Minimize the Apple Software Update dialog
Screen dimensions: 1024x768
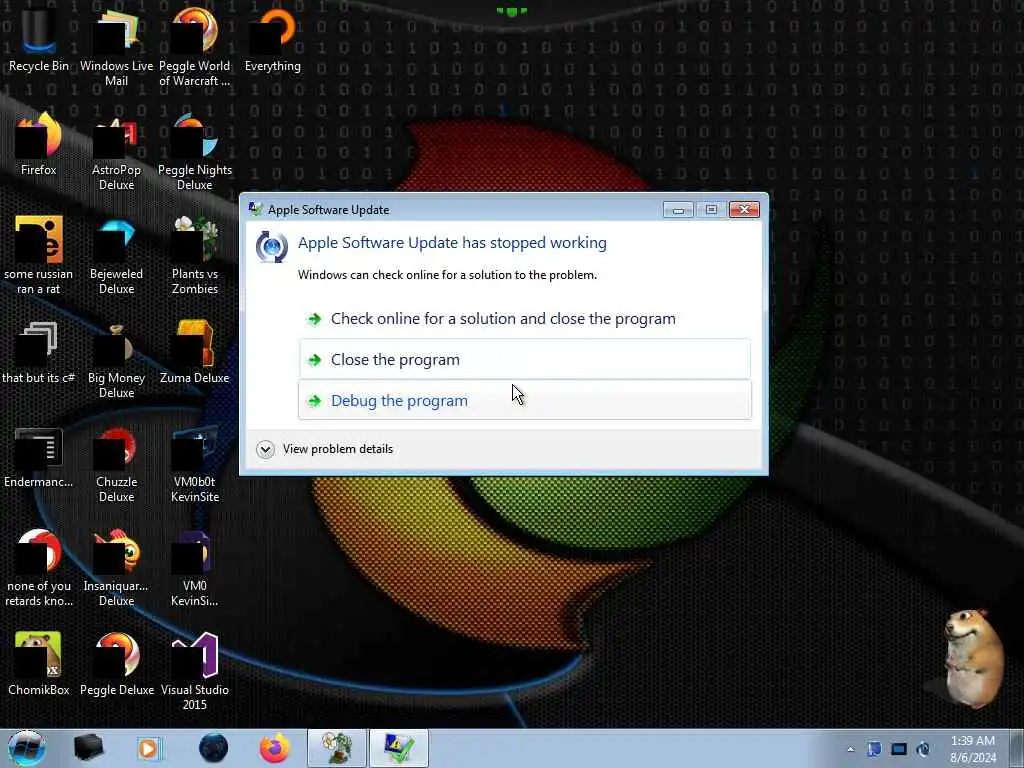tap(678, 209)
